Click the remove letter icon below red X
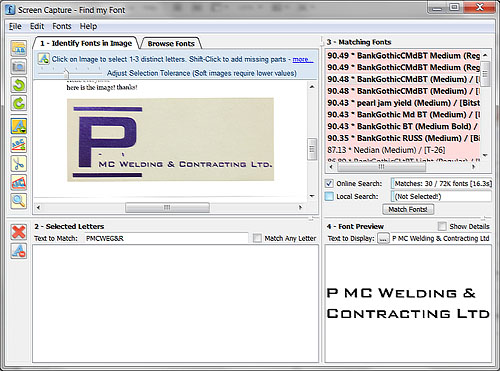 click(19, 251)
